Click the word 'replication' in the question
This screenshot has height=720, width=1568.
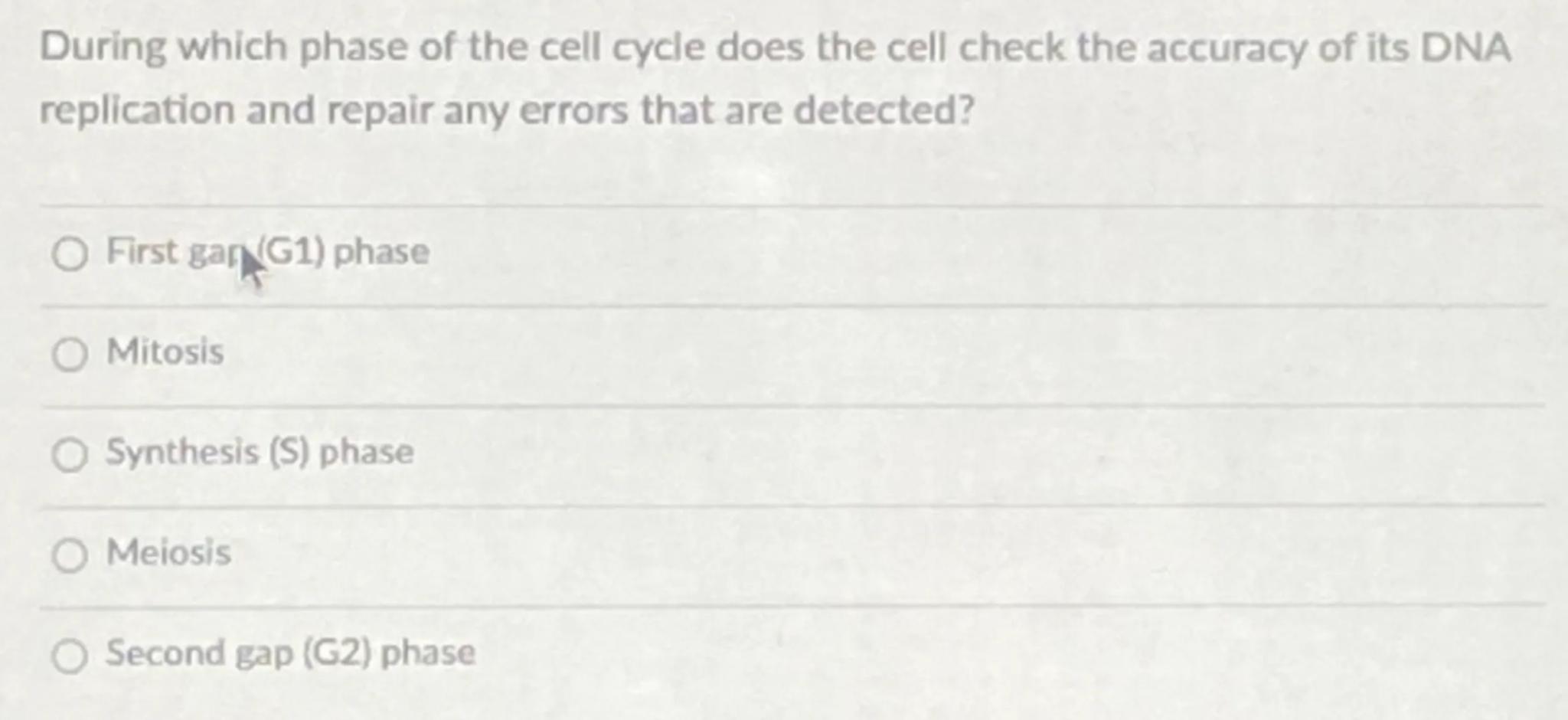[138, 110]
